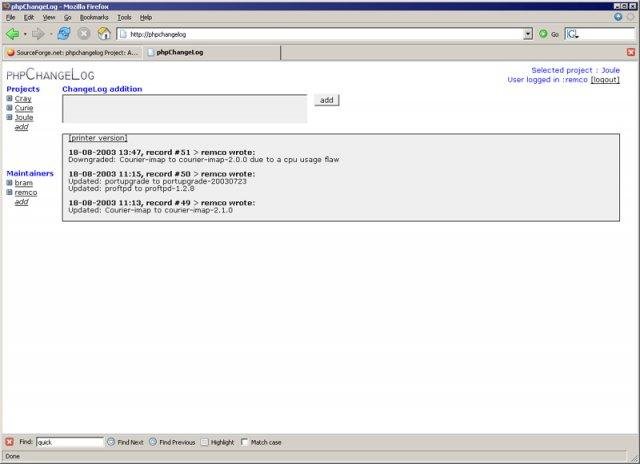Click the record #49 entry header
The image size is (640, 464).
pyautogui.click(x=162, y=203)
